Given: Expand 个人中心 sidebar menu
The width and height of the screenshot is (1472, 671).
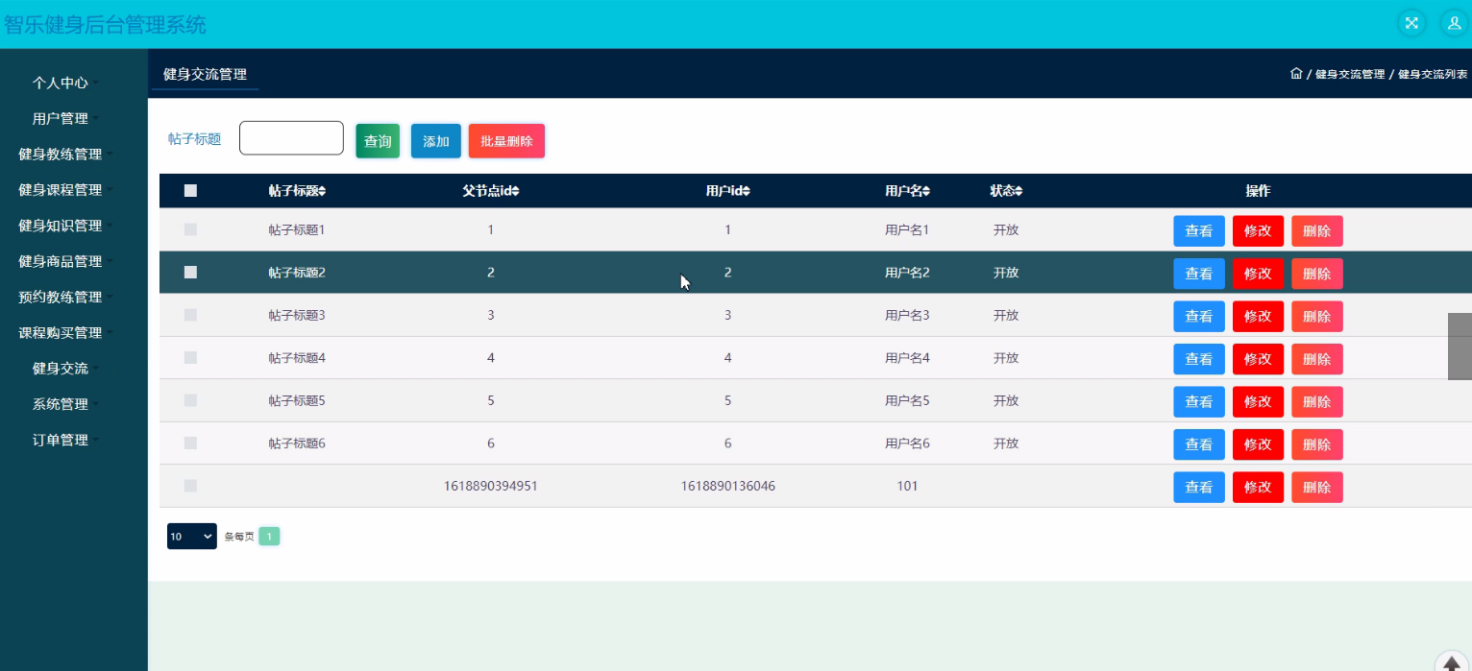Looking at the screenshot, I should (x=60, y=83).
